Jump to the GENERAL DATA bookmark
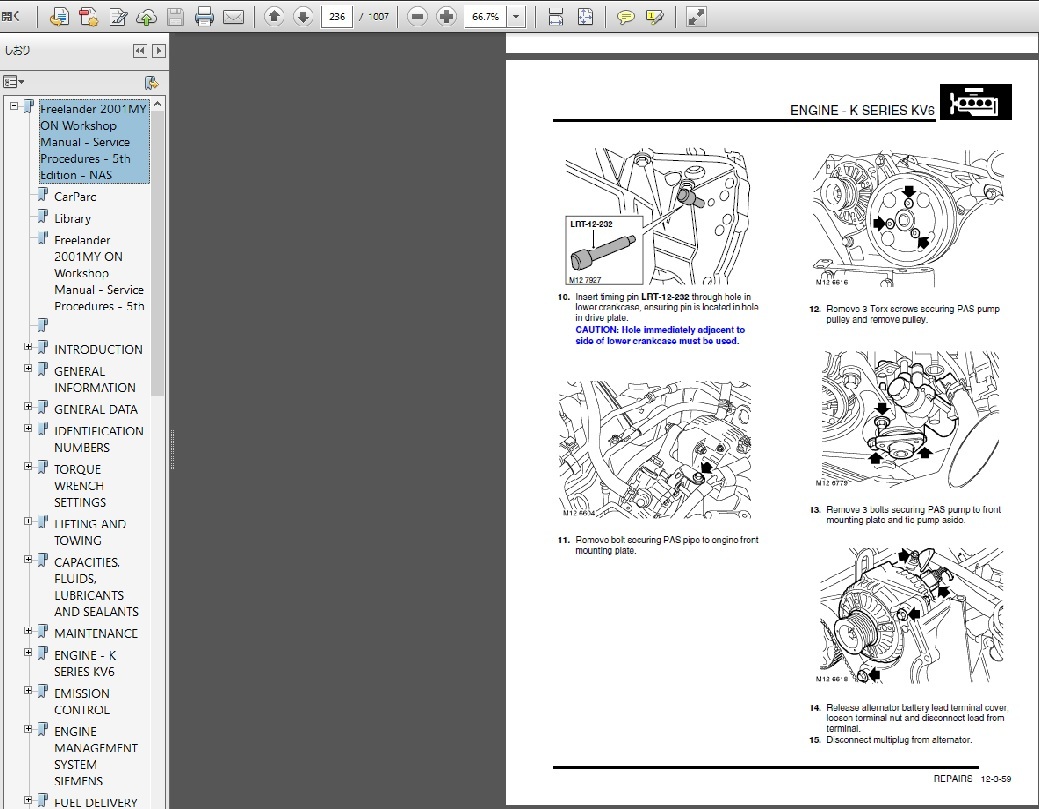The width and height of the screenshot is (1039, 809). (x=96, y=409)
